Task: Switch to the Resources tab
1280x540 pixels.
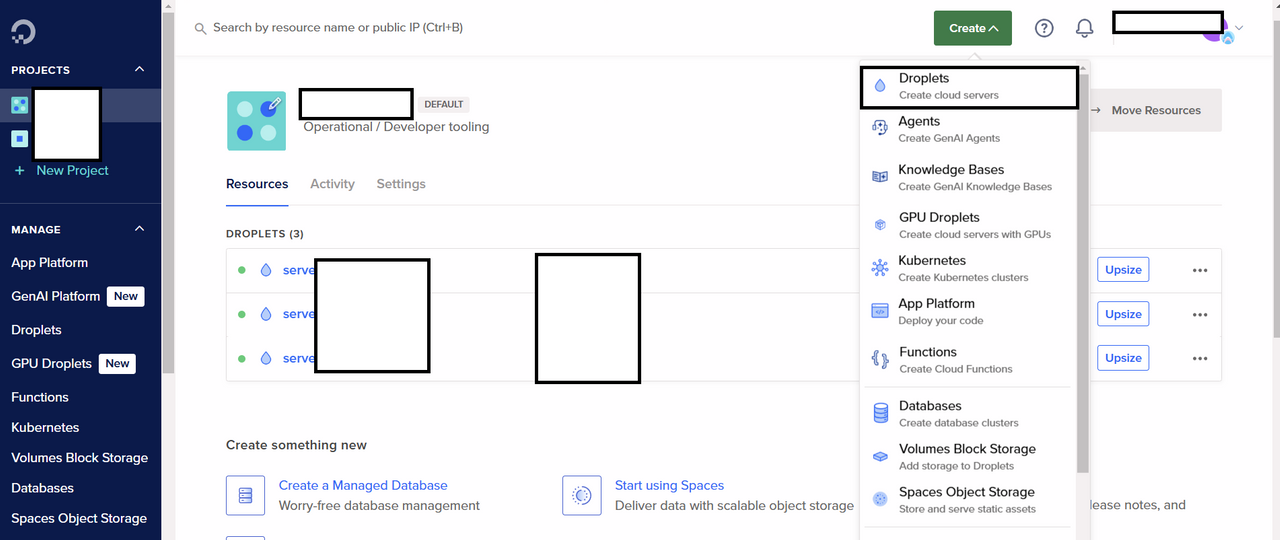Action: click(x=257, y=184)
